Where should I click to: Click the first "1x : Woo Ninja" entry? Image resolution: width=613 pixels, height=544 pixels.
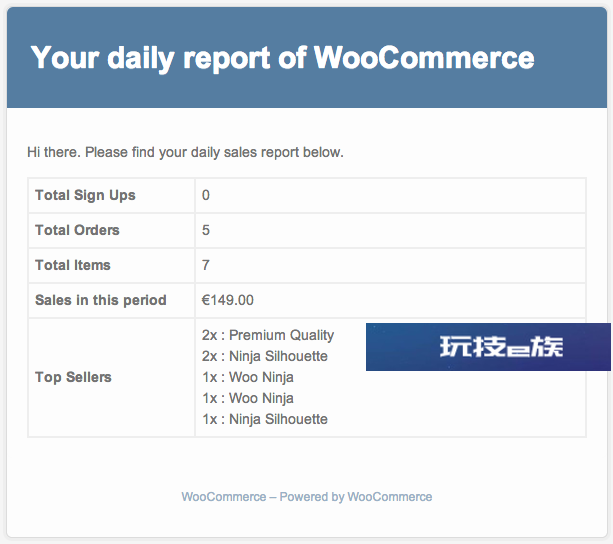coord(247,377)
